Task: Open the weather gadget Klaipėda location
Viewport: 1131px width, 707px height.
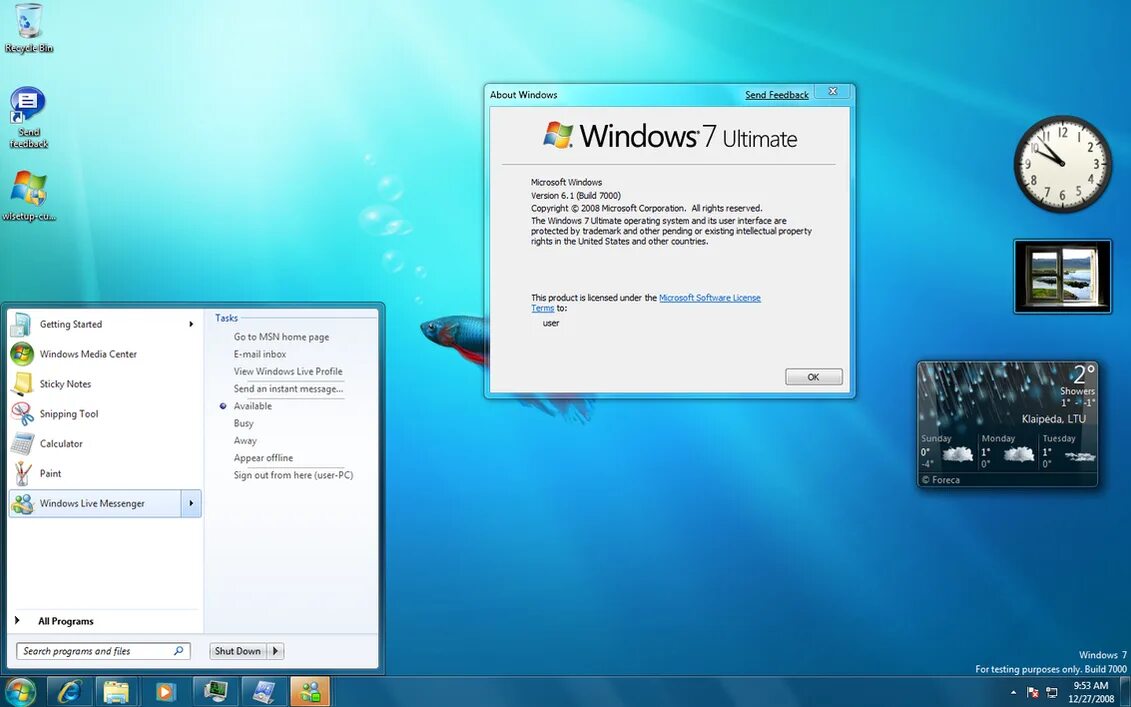Action: pyautogui.click(x=1053, y=419)
